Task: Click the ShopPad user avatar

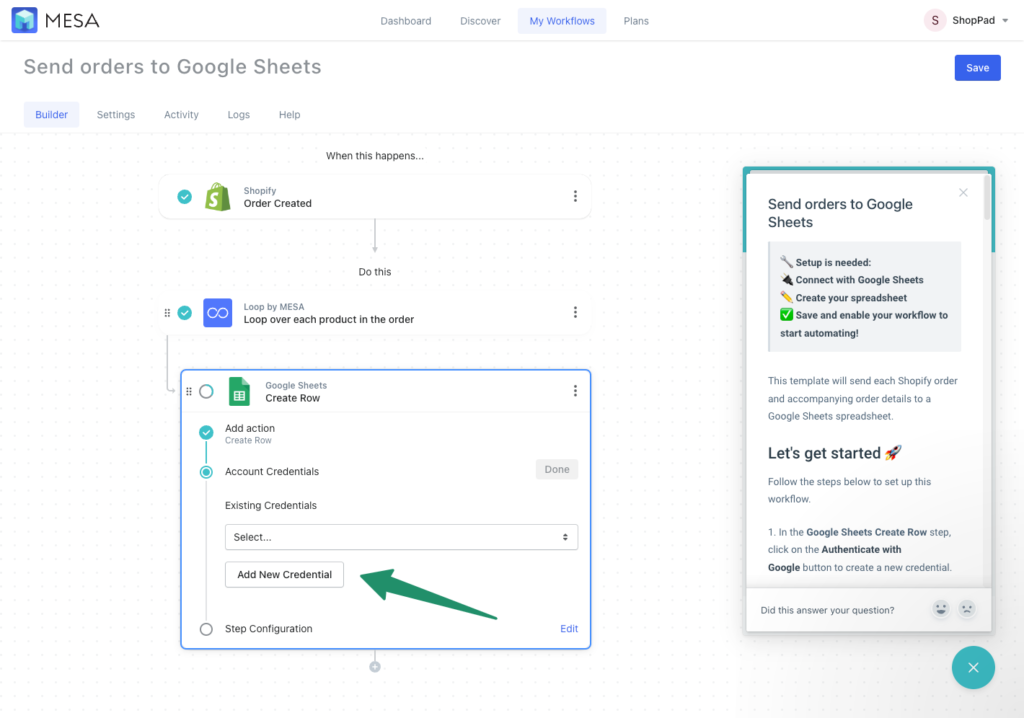Action: pos(935,20)
